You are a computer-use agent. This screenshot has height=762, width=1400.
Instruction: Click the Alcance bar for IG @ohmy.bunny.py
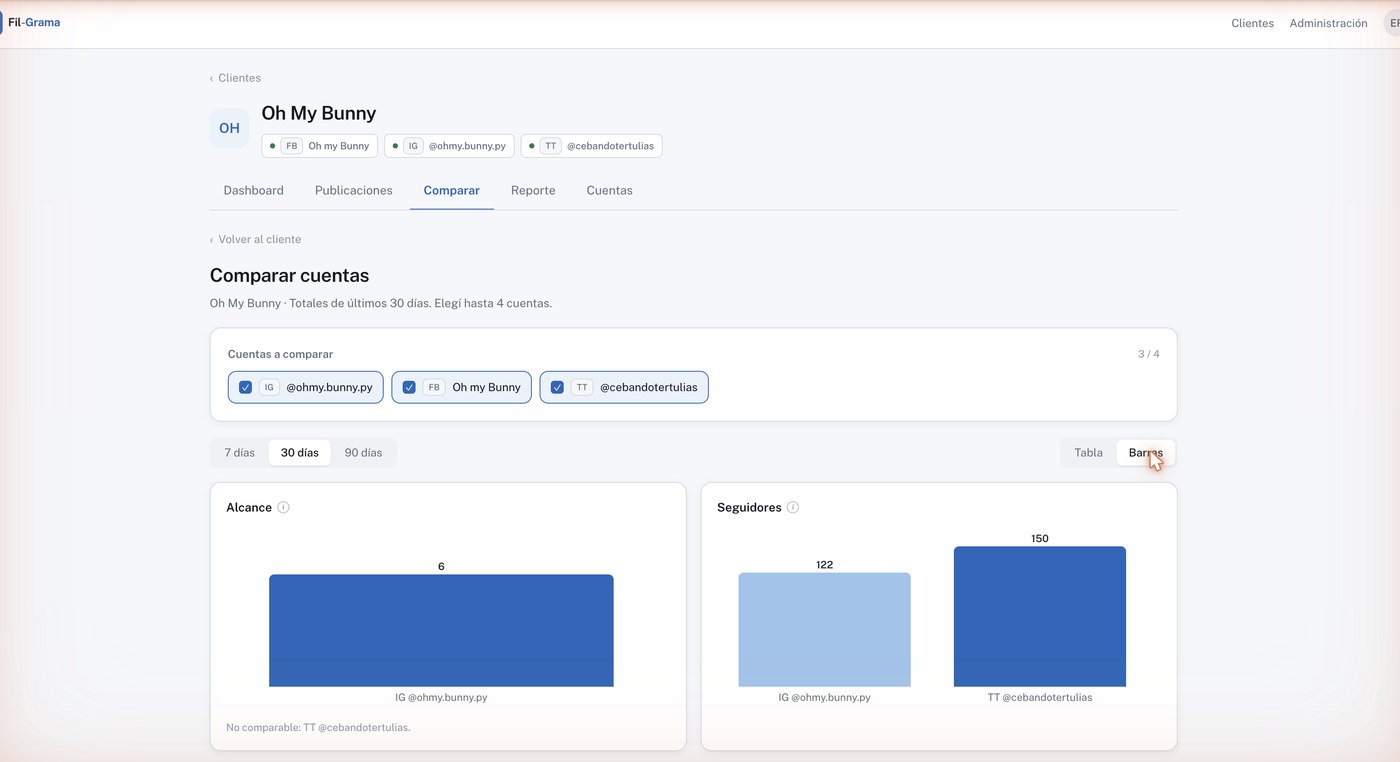coord(441,630)
